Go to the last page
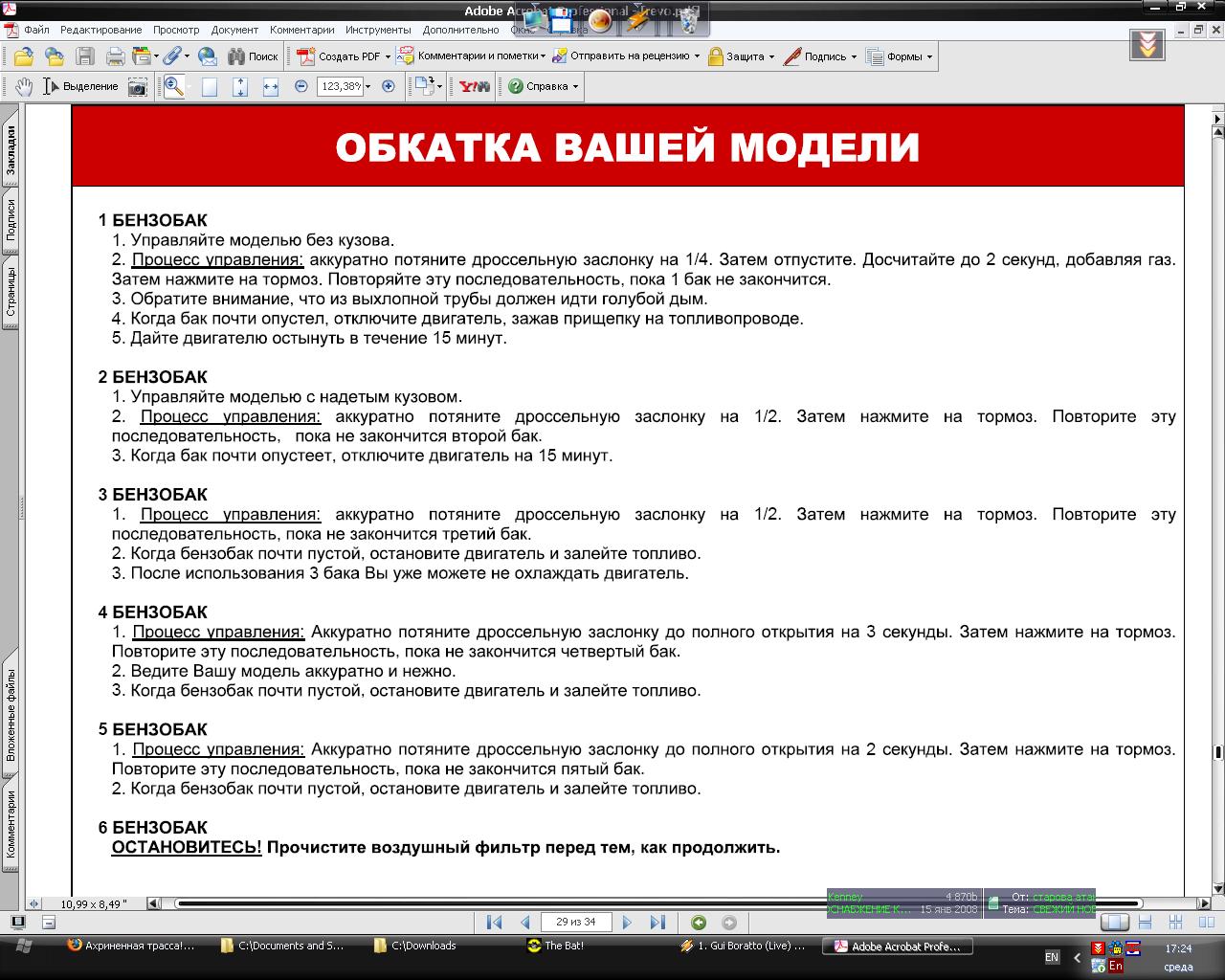 (657, 923)
